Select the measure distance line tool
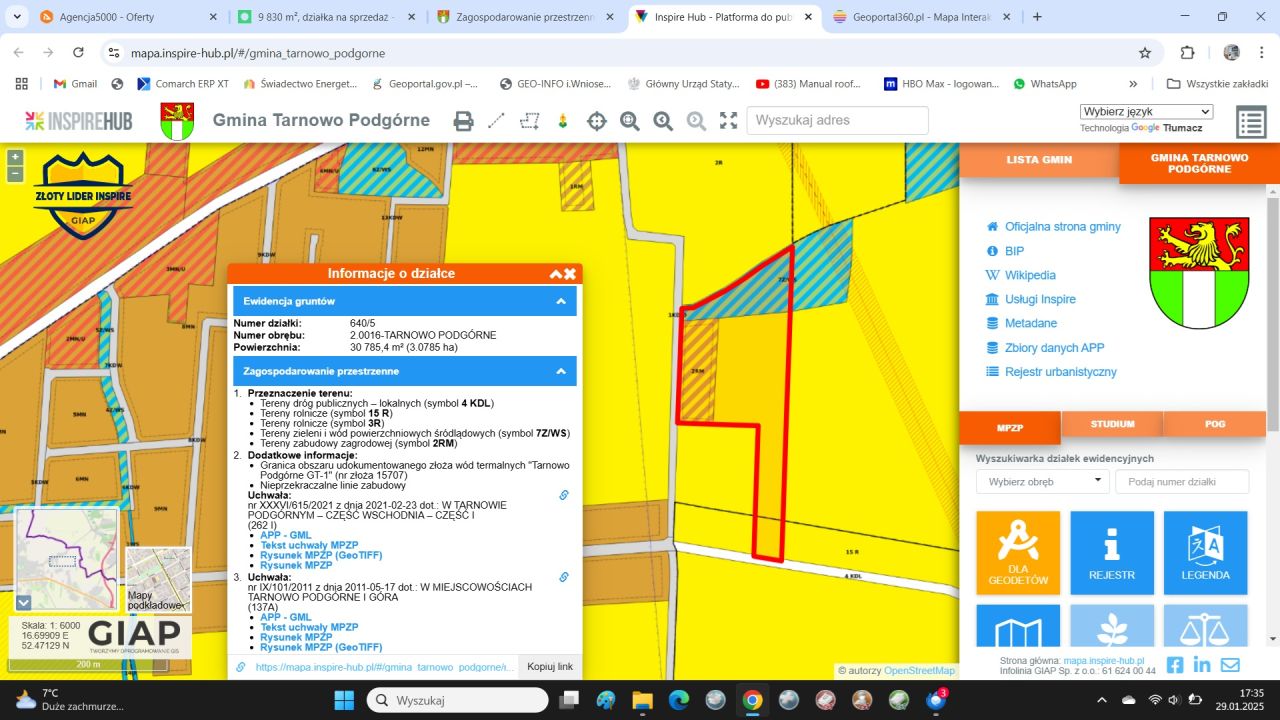The height and width of the screenshot is (720, 1280). point(496,121)
